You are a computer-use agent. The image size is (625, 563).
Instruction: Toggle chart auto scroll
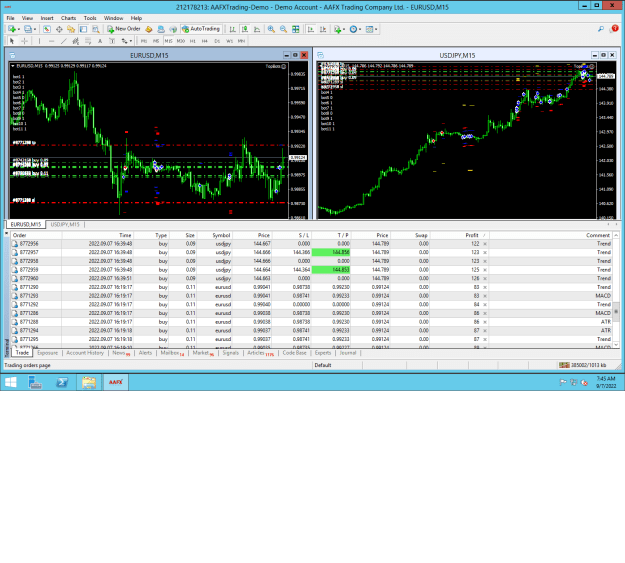(311, 29)
